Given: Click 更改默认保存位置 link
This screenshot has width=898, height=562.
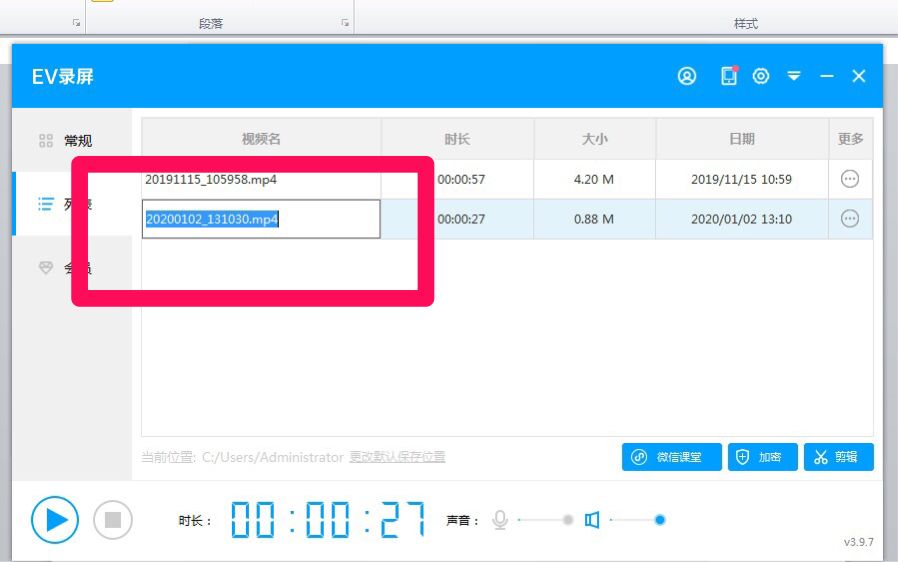Looking at the screenshot, I should click(x=397, y=457).
